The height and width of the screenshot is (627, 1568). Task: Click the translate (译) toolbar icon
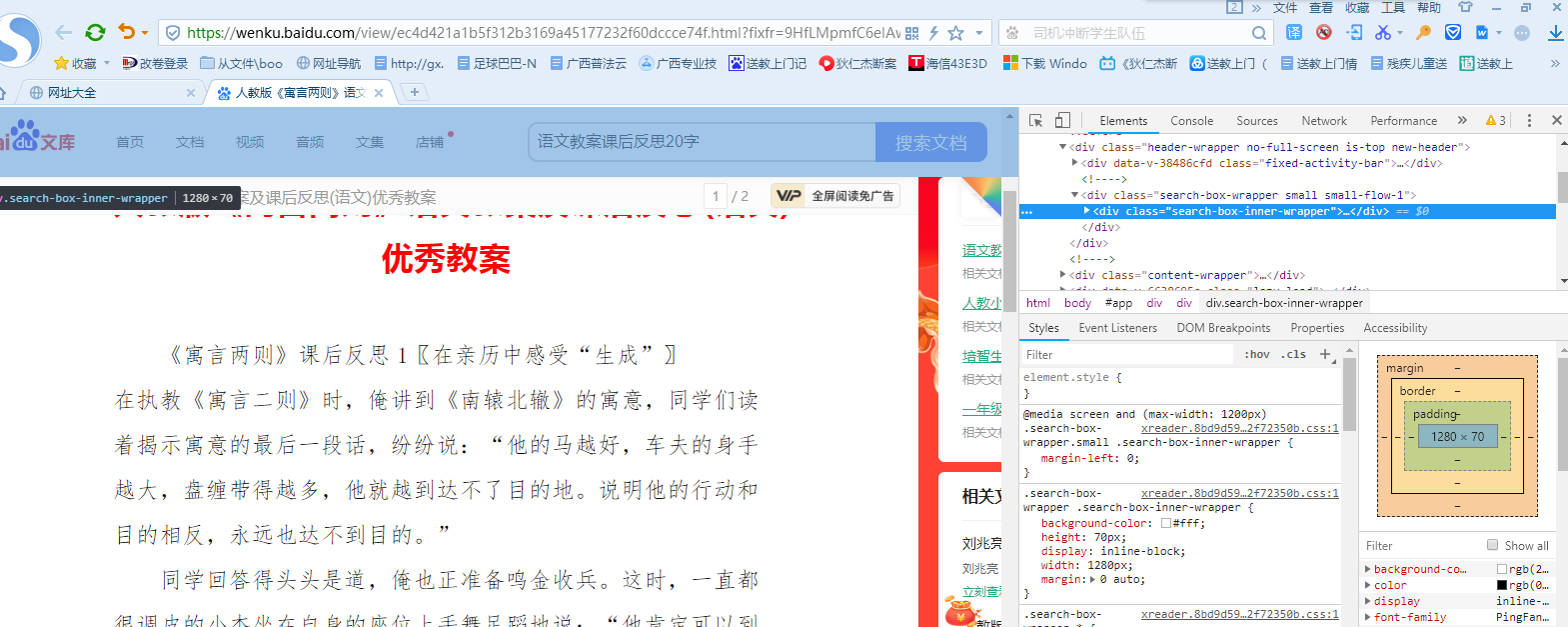[1294, 32]
